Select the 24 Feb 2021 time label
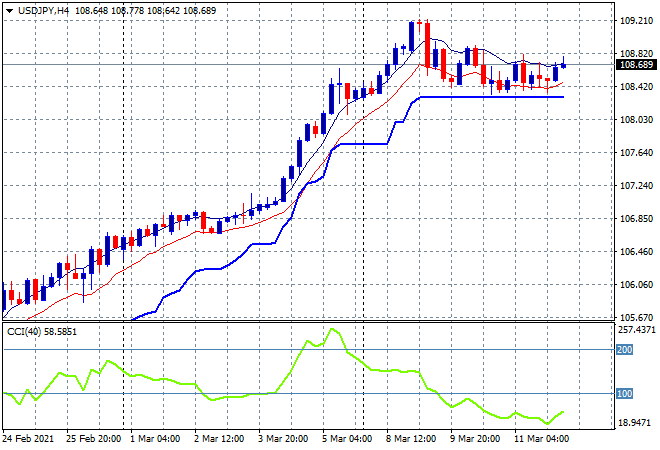660x450 pixels. pos(30,437)
